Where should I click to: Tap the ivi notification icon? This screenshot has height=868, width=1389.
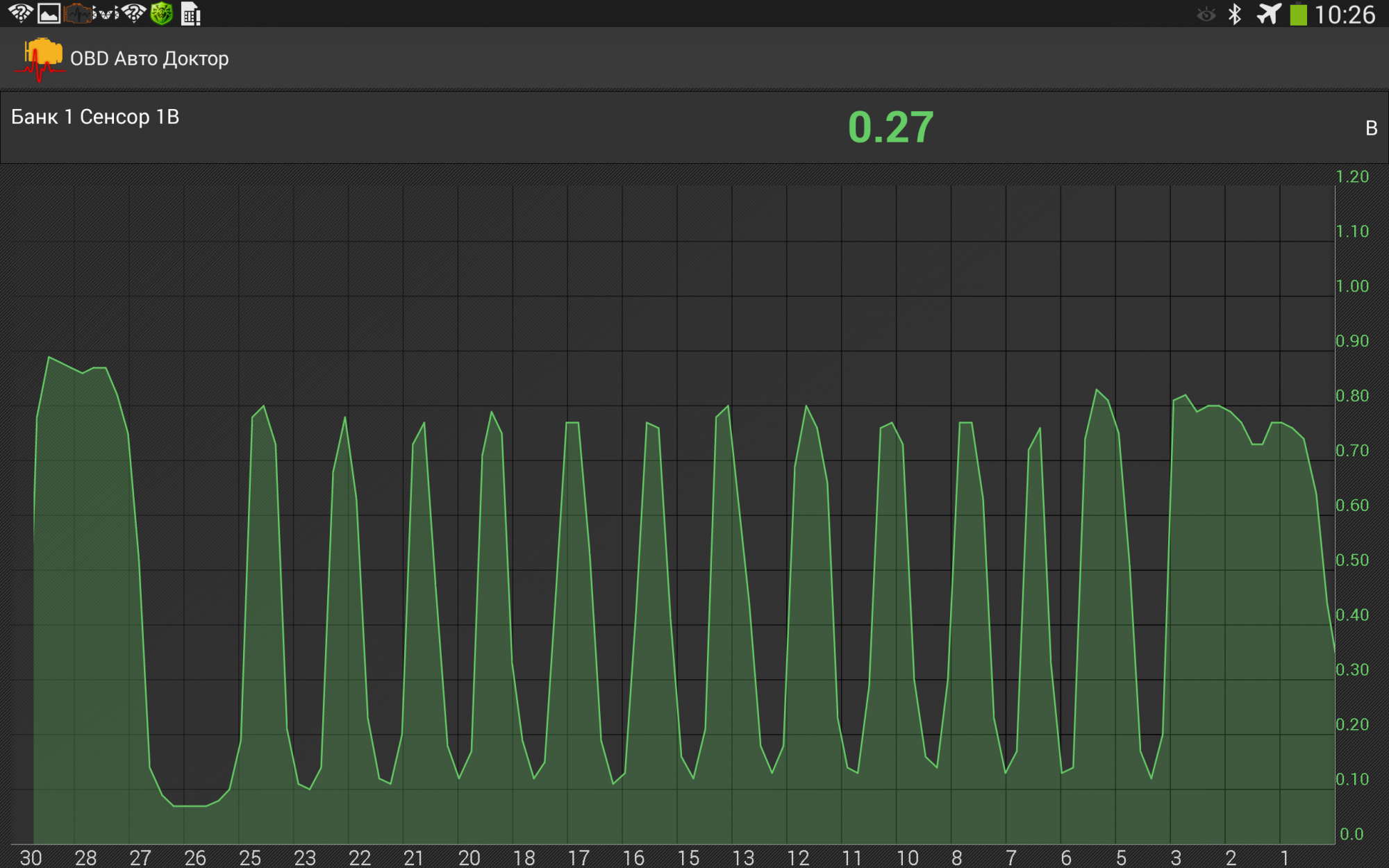click(x=106, y=14)
